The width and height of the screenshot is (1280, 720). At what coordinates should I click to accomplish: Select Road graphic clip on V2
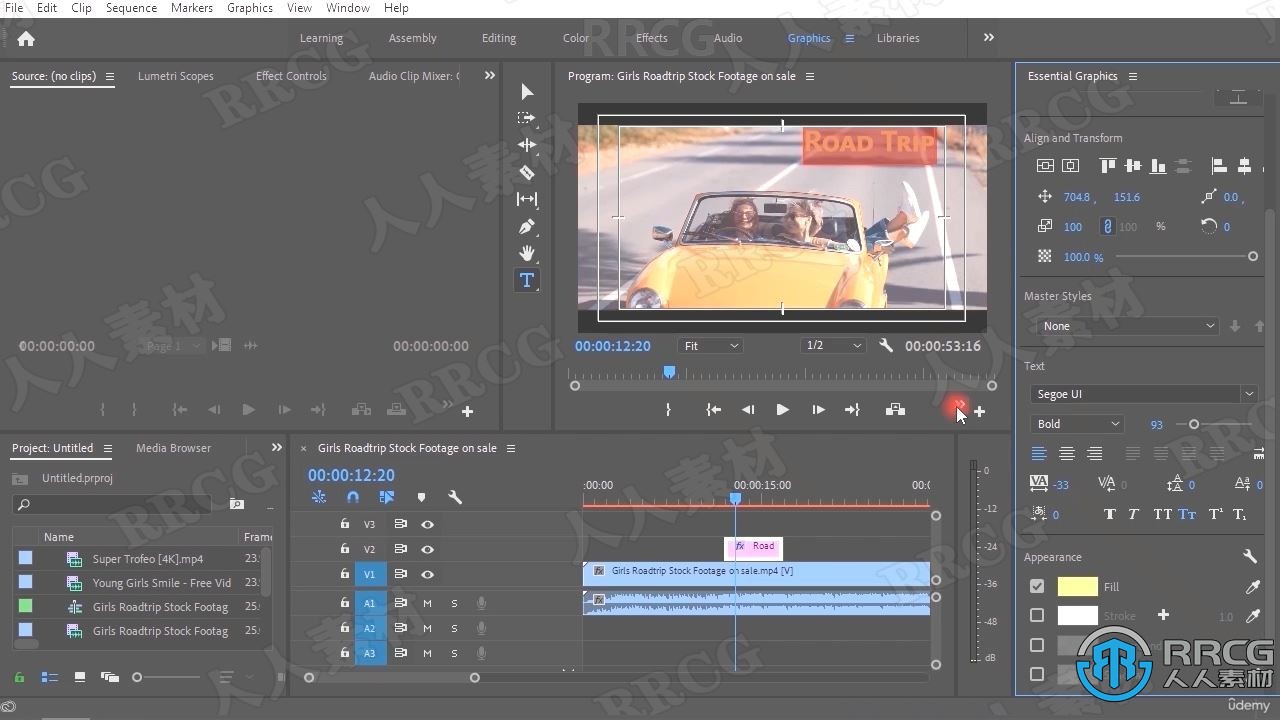point(753,547)
